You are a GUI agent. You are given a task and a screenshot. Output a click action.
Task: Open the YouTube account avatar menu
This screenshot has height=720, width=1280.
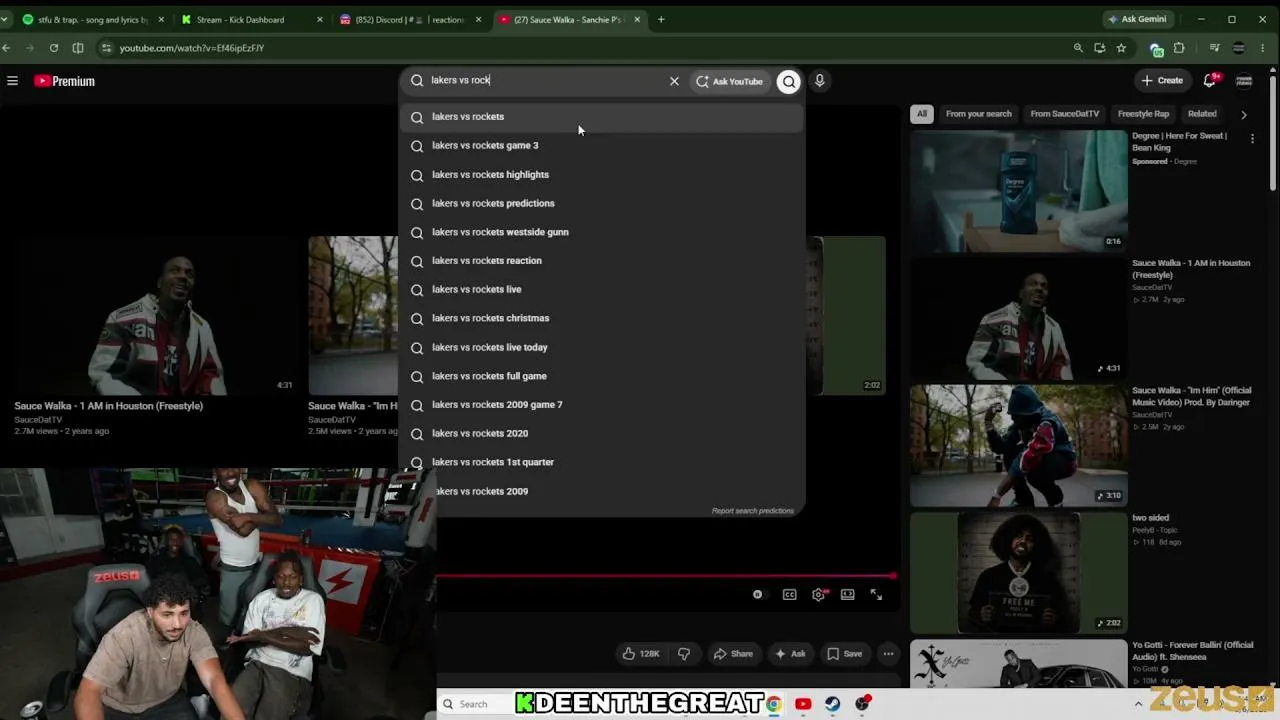[1244, 81]
